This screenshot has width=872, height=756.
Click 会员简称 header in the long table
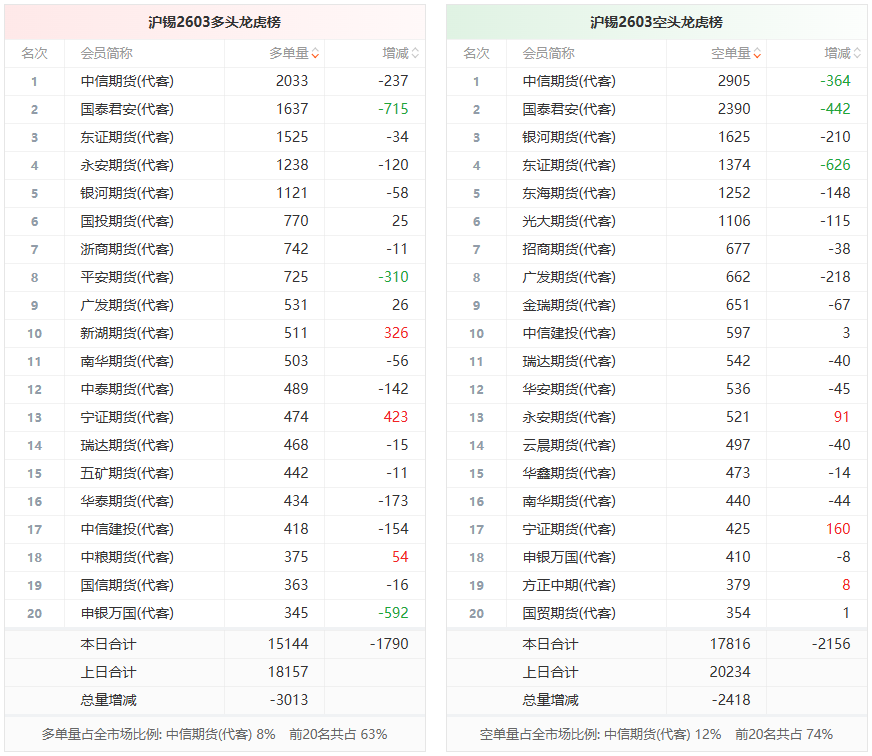[106, 53]
